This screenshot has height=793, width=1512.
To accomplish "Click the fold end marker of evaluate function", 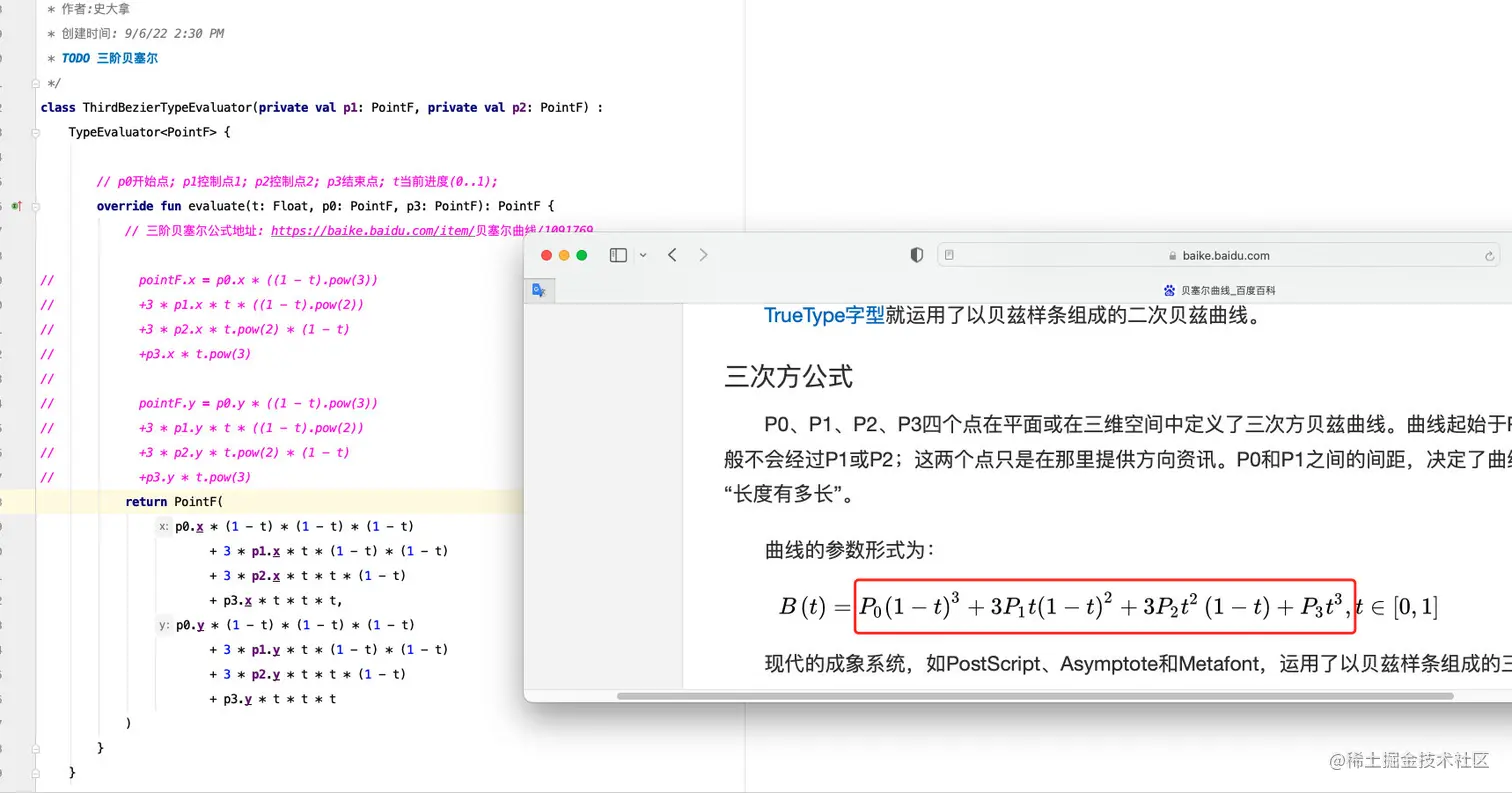I will [x=36, y=748].
